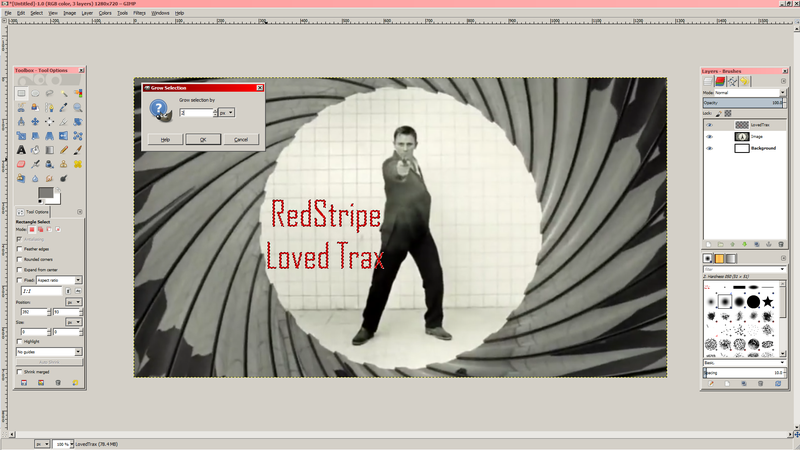The image size is (800, 450).
Task: Select the Pencil tool
Action: [x=64, y=151]
